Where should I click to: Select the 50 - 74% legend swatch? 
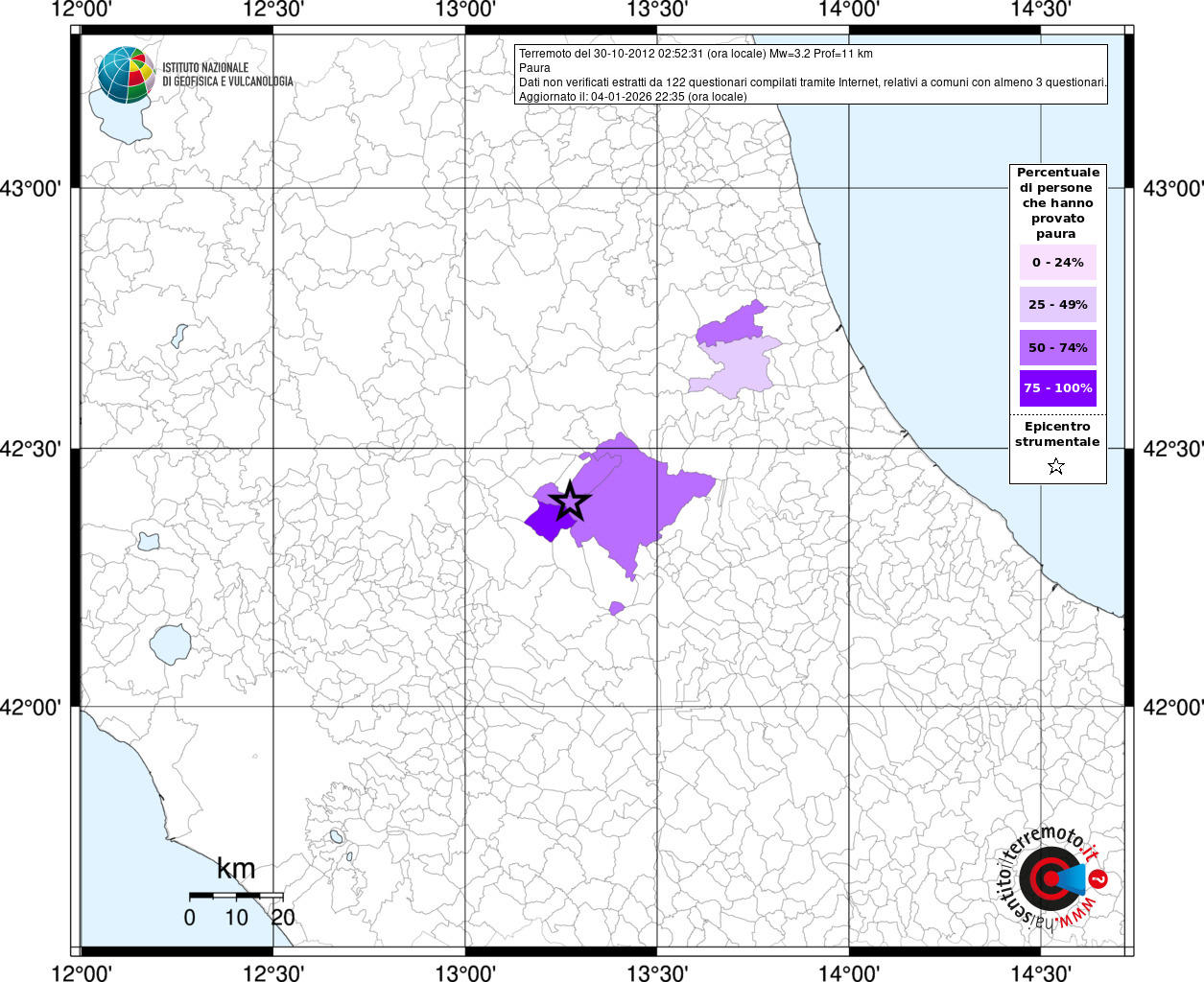[x=1058, y=347]
